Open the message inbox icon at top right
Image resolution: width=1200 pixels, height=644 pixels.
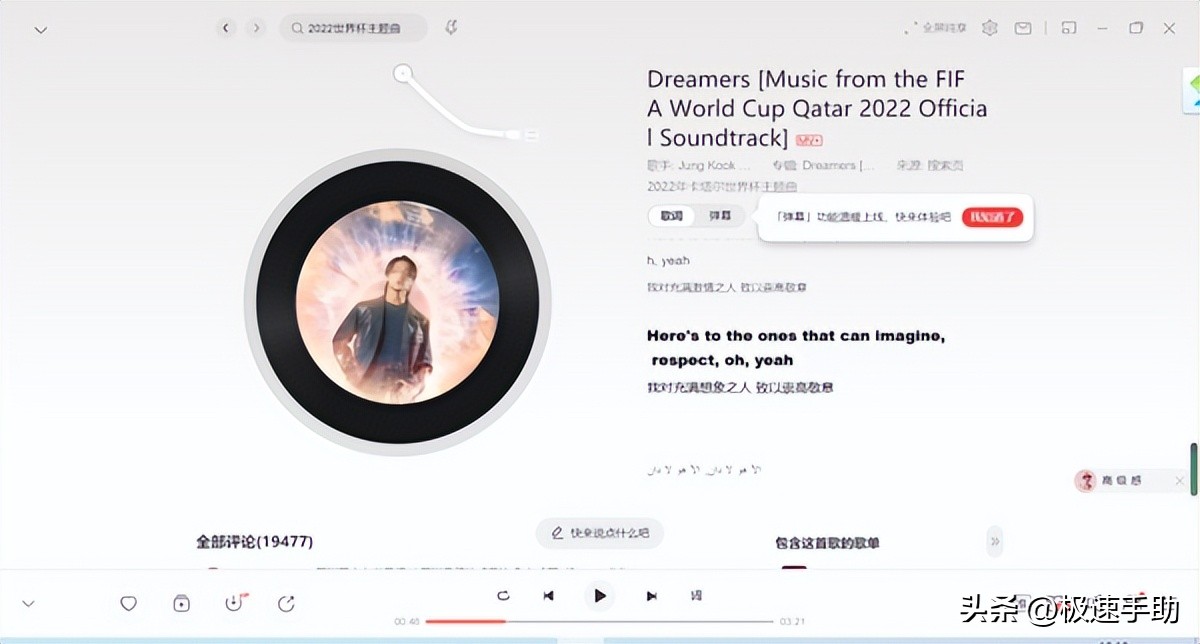pyautogui.click(x=1023, y=28)
